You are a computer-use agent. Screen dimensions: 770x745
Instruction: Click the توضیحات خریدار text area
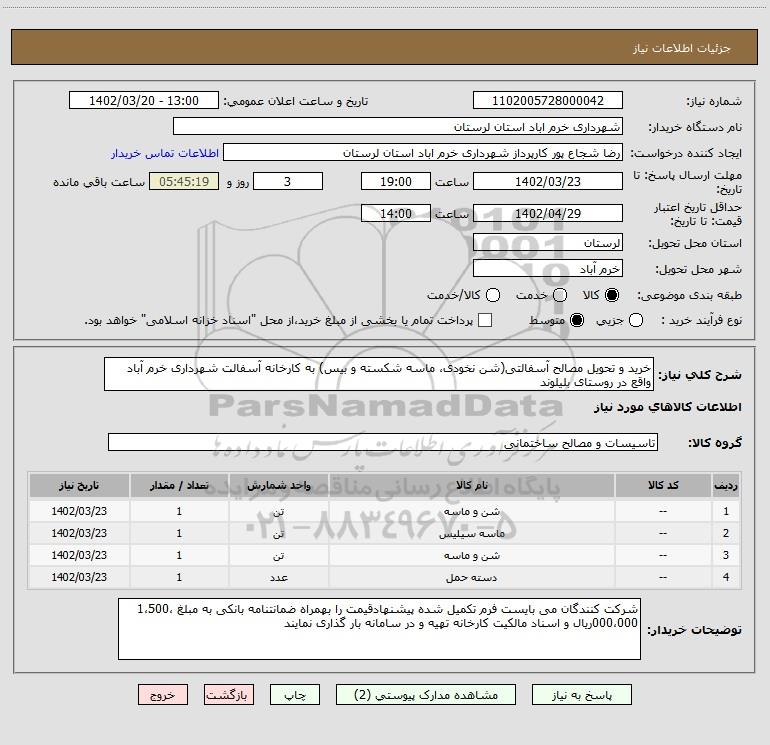379,629
